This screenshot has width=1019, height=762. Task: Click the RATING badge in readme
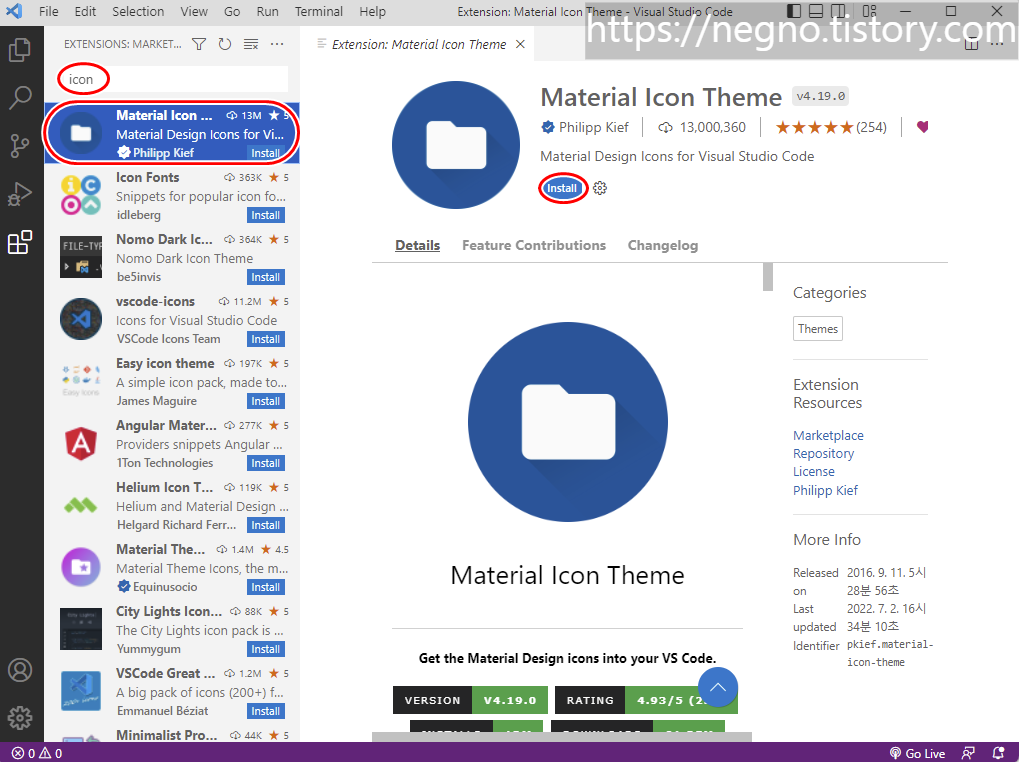(x=646, y=700)
